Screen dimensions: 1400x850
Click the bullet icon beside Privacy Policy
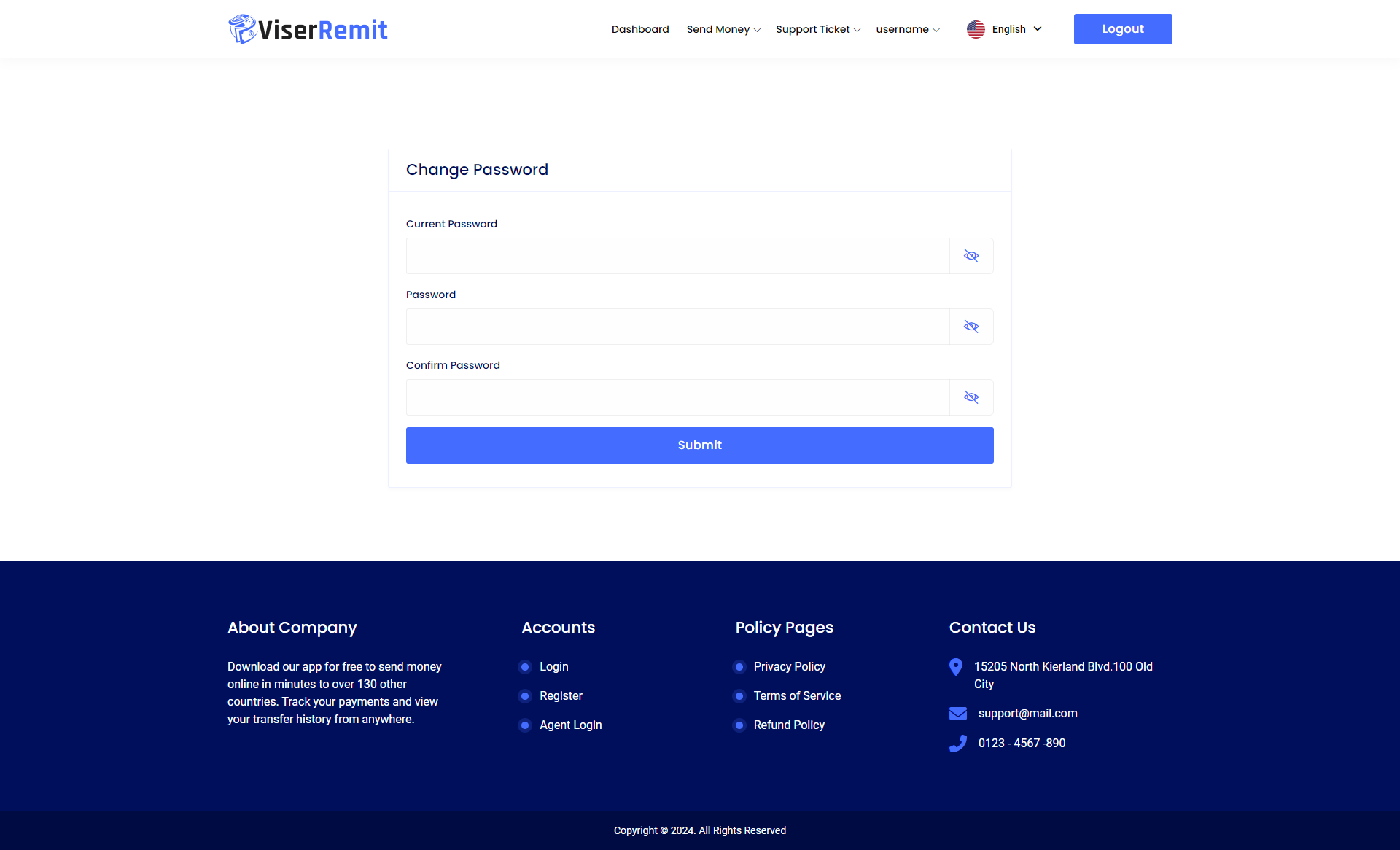coord(739,667)
